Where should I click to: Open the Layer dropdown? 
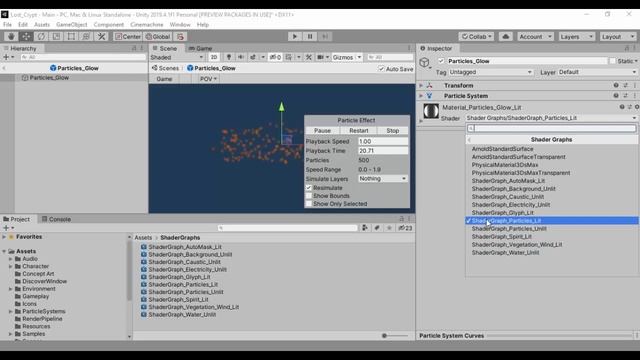(x=597, y=72)
